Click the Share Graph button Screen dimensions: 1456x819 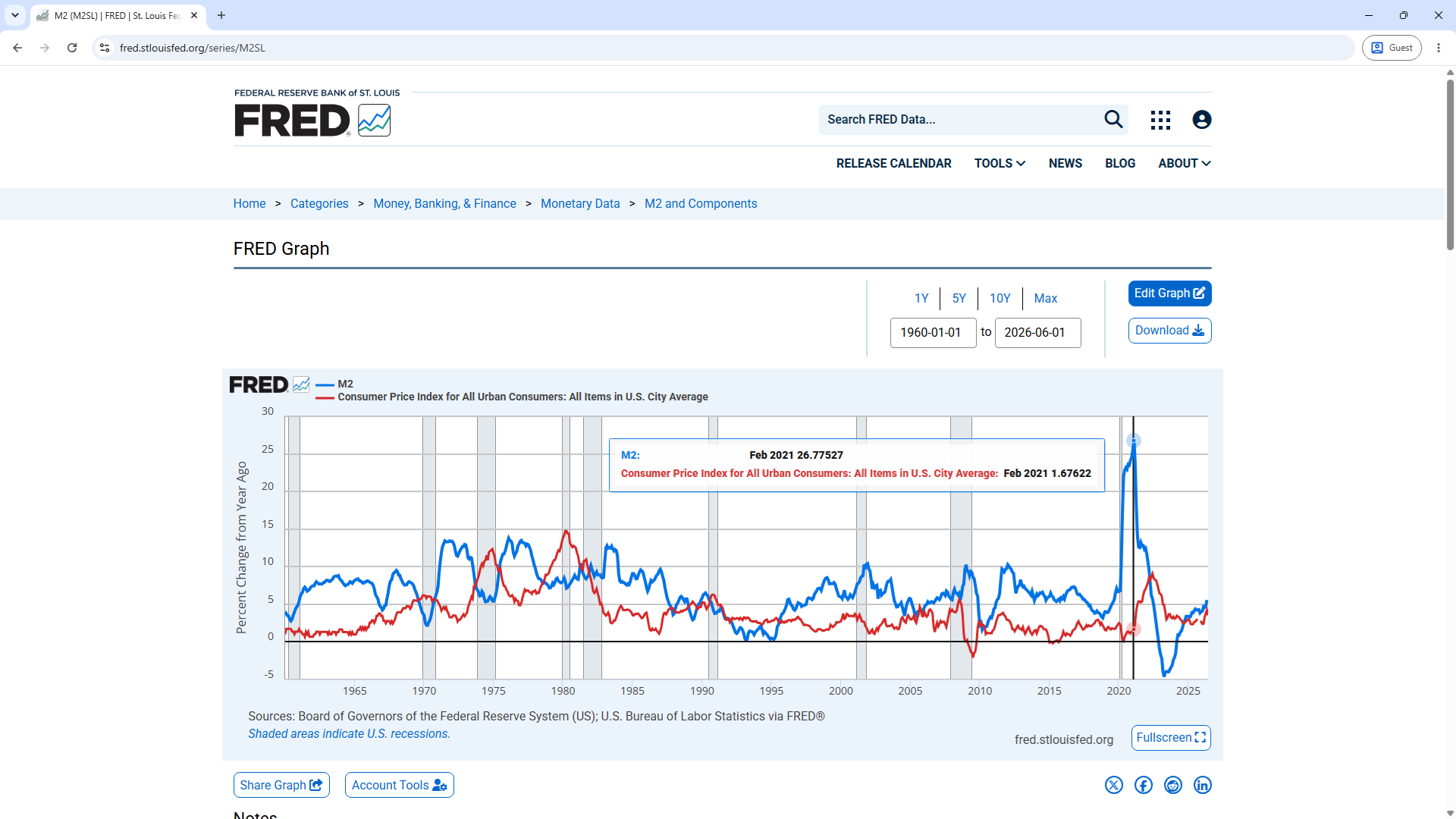(x=281, y=785)
